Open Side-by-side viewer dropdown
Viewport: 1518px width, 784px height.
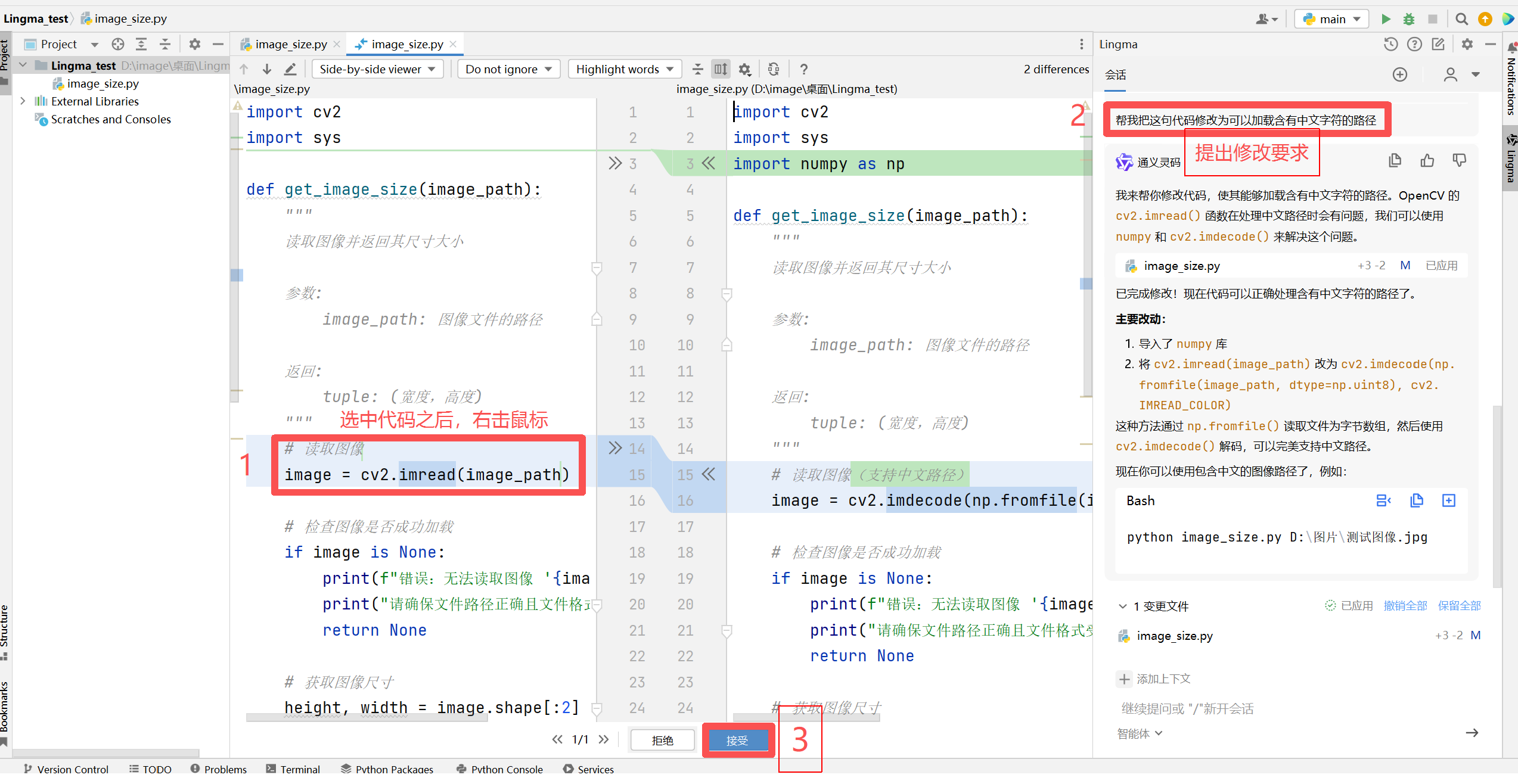(378, 69)
